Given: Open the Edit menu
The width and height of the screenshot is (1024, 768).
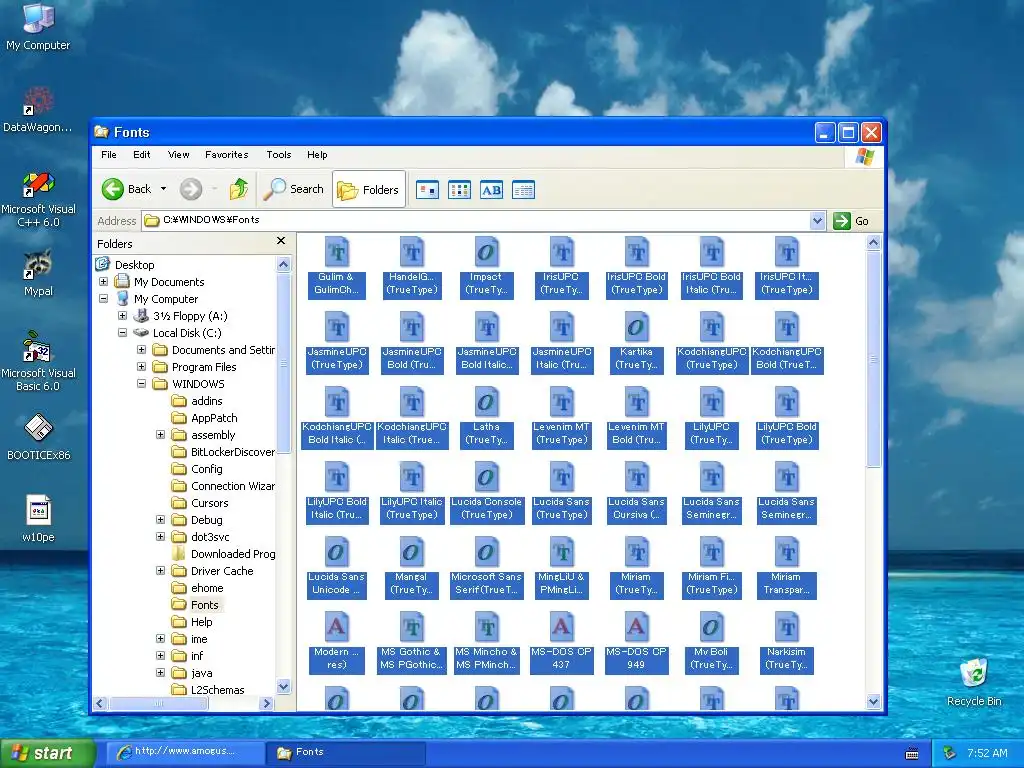Looking at the screenshot, I should coord(142,155).
